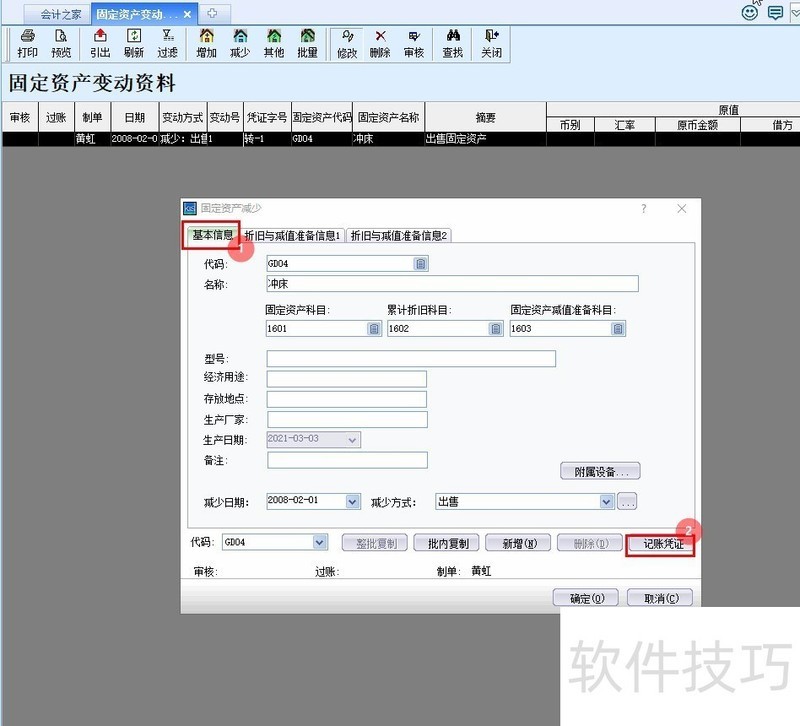The height and width of the screenshot is (726, 800).
Task: Click the 摘要 column header
Action: (485, 117)
